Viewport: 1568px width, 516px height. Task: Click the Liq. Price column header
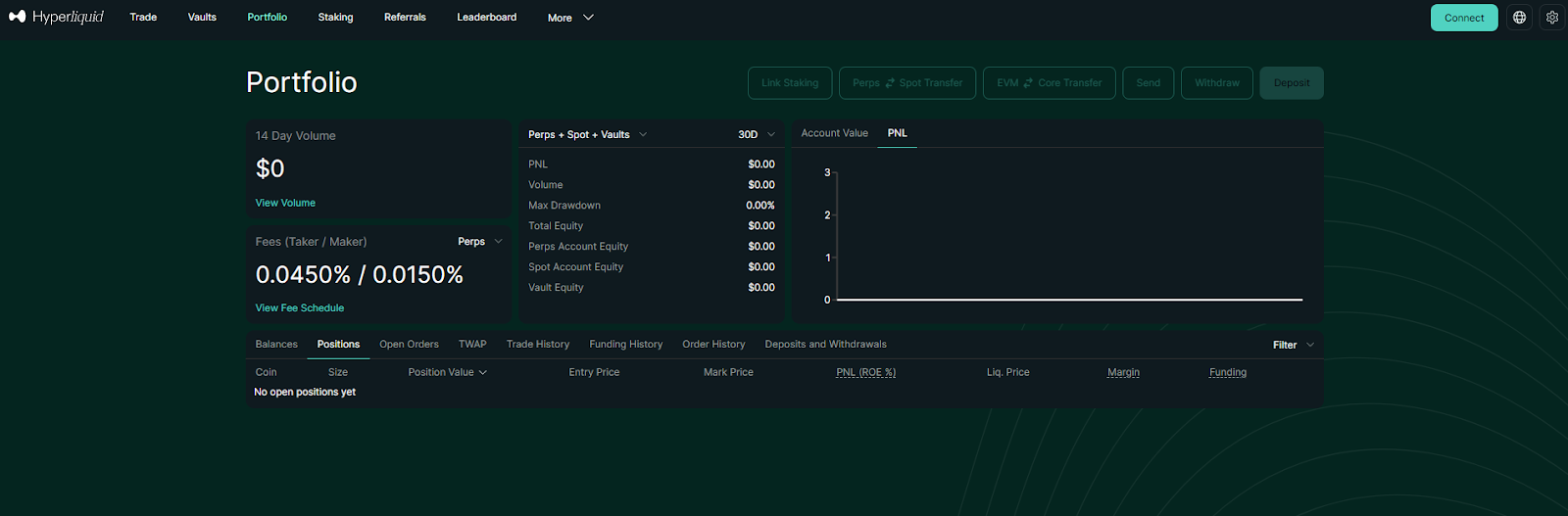point(1008,372)
